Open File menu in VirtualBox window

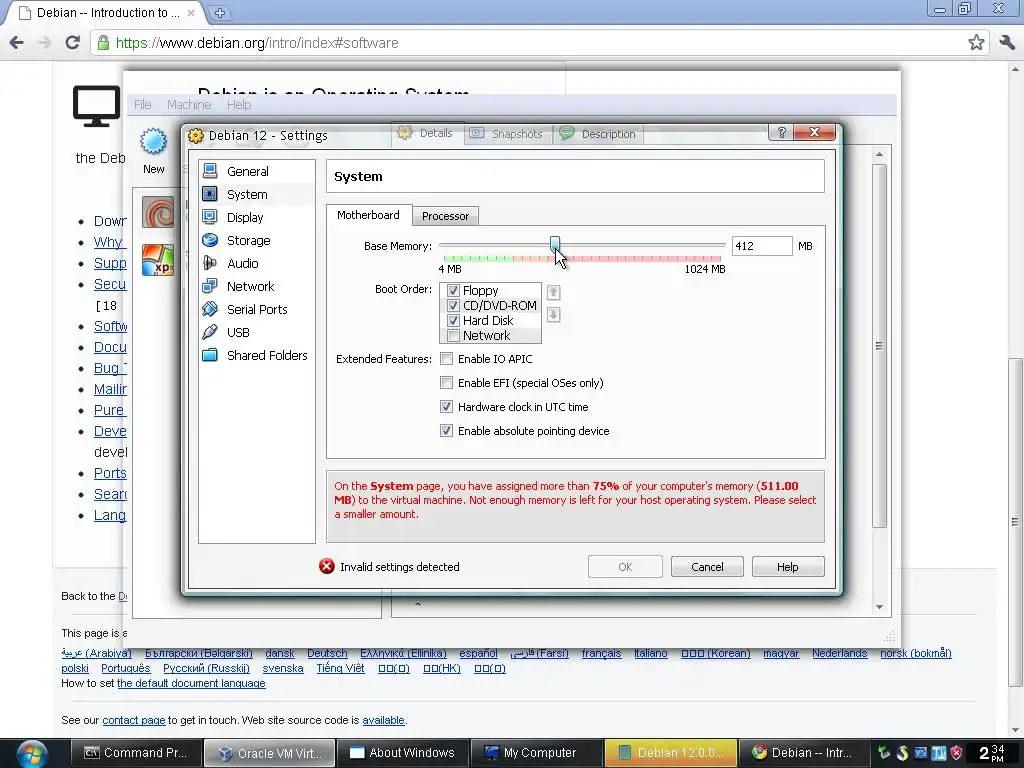[142, 104]
